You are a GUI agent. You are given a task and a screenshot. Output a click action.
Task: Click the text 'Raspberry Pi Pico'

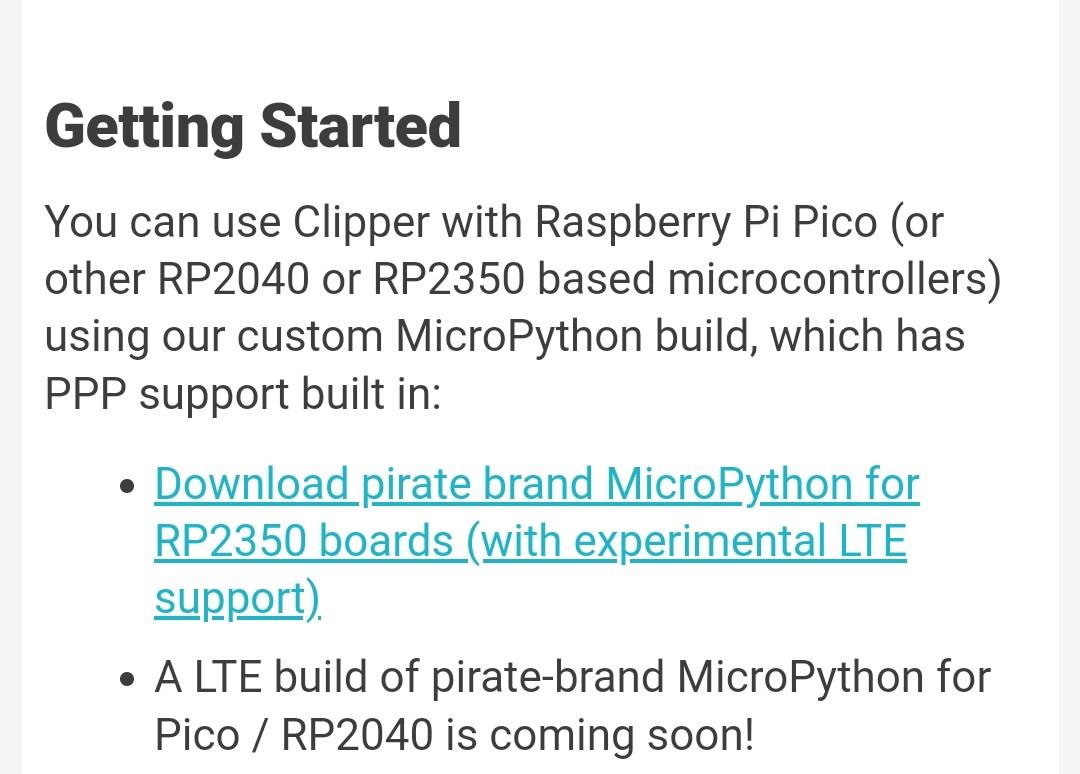coord(706,223)
